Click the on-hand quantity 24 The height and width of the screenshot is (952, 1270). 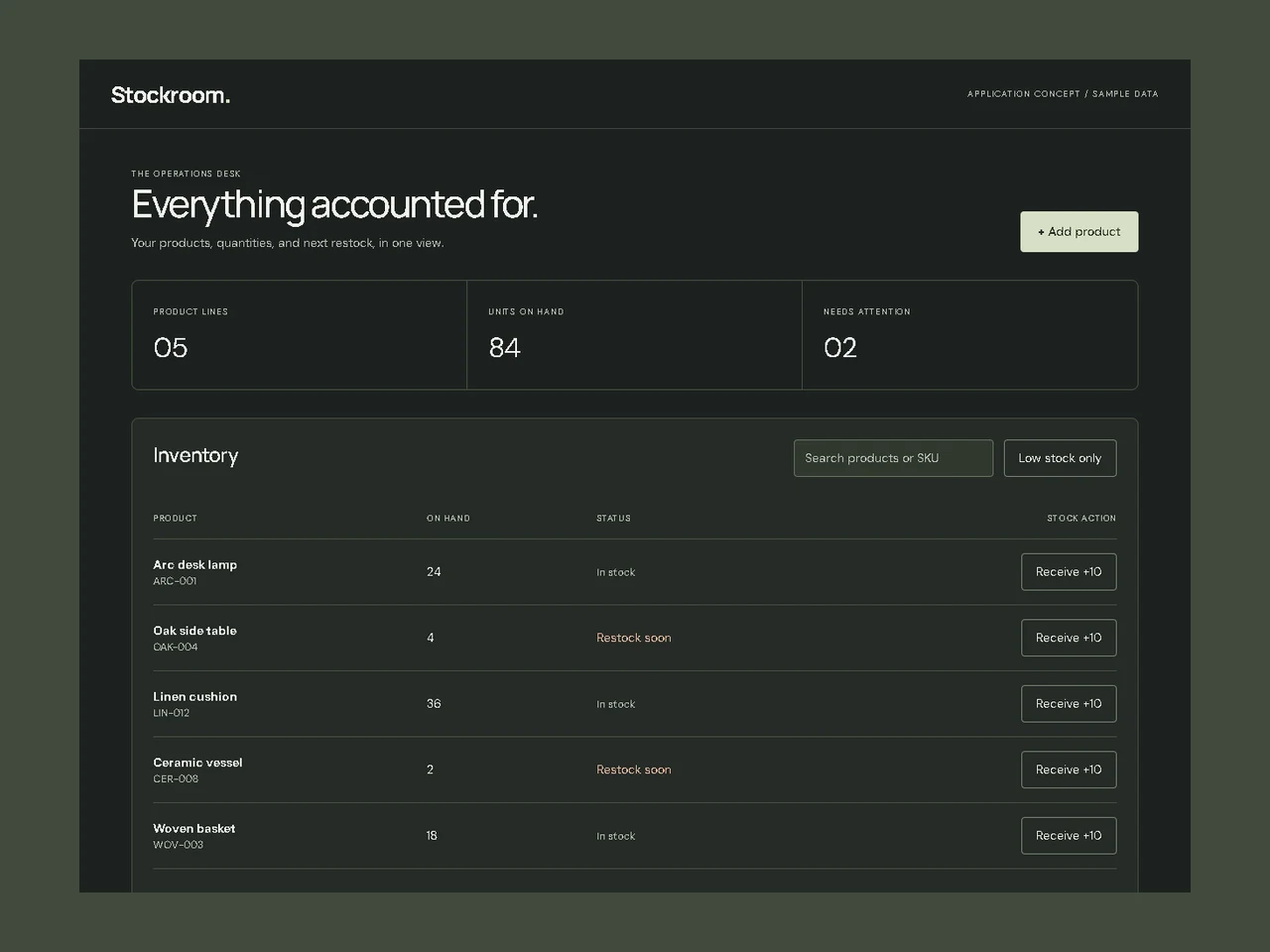pyautogui.click(x=434, y=571)
